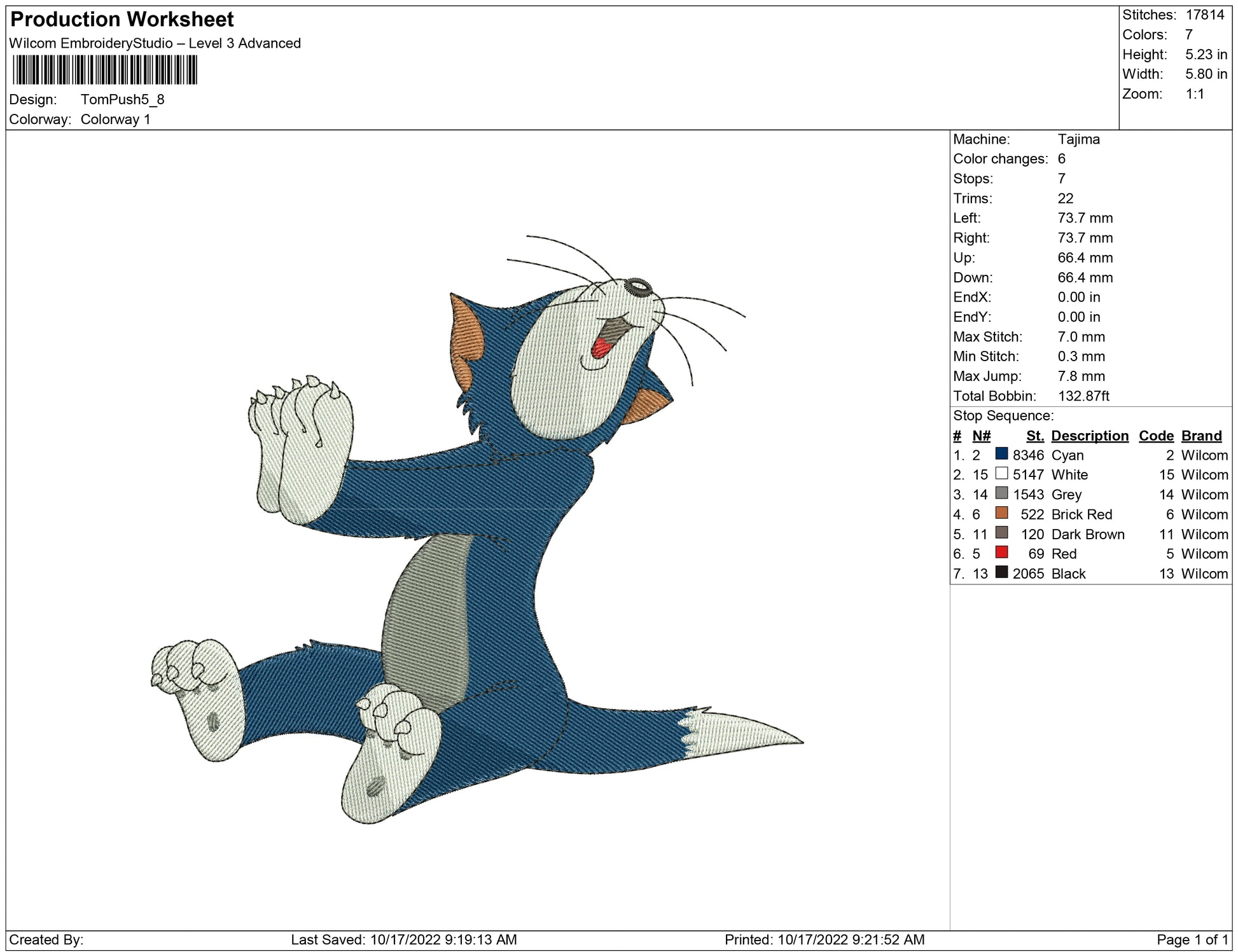This screenshot has width=1238, height=952.
Task: Click the Cyan color swatch
Action: coord(1001,454)
